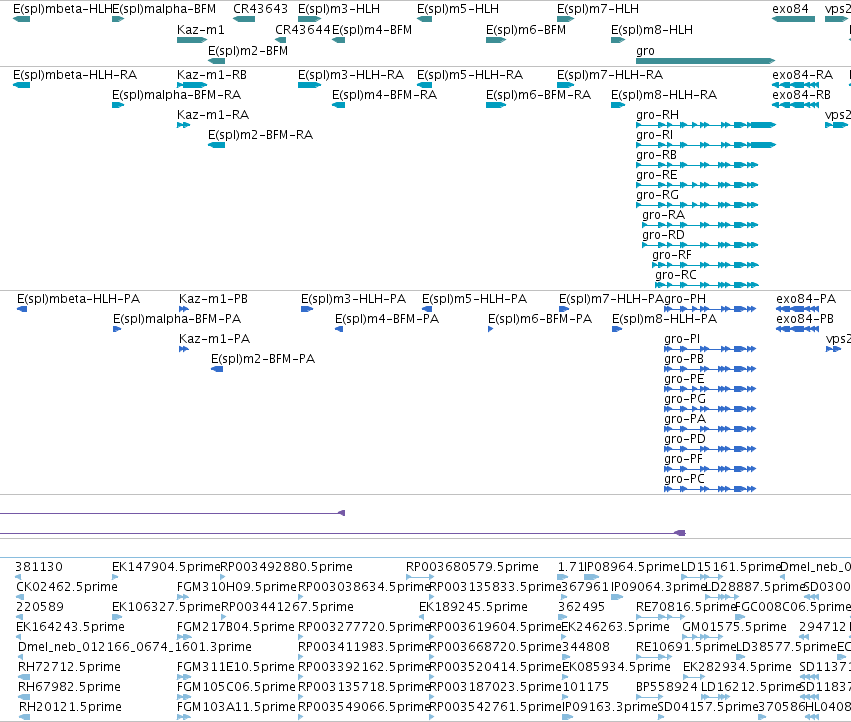This screenshot has height=722, width=851.
Task: Select the gro-PC protein
Action: point(710,489)
